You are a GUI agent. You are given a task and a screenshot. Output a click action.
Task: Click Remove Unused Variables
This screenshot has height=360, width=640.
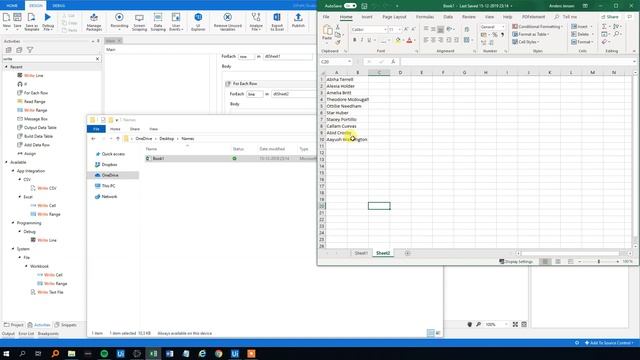click(228, 22)
